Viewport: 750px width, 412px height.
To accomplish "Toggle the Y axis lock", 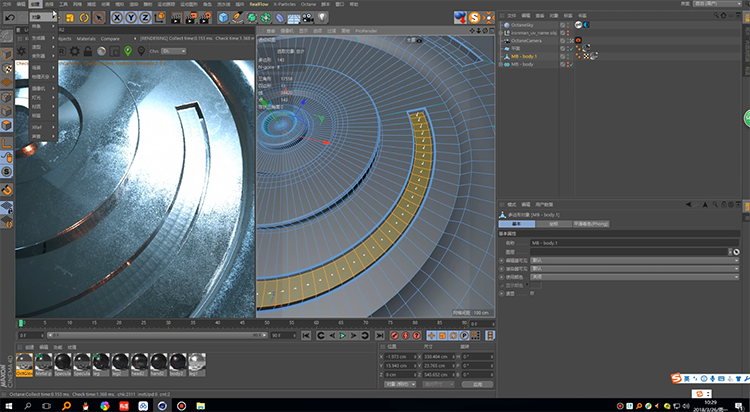I will 131,18.
